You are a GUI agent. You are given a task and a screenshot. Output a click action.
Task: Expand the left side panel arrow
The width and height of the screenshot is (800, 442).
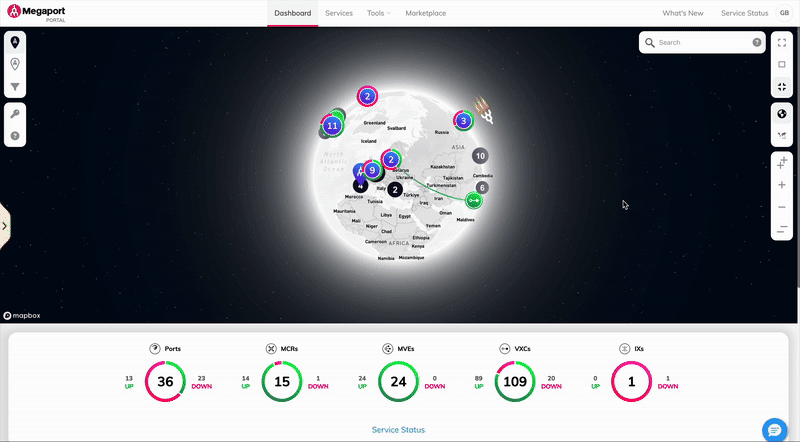(4, 226)
